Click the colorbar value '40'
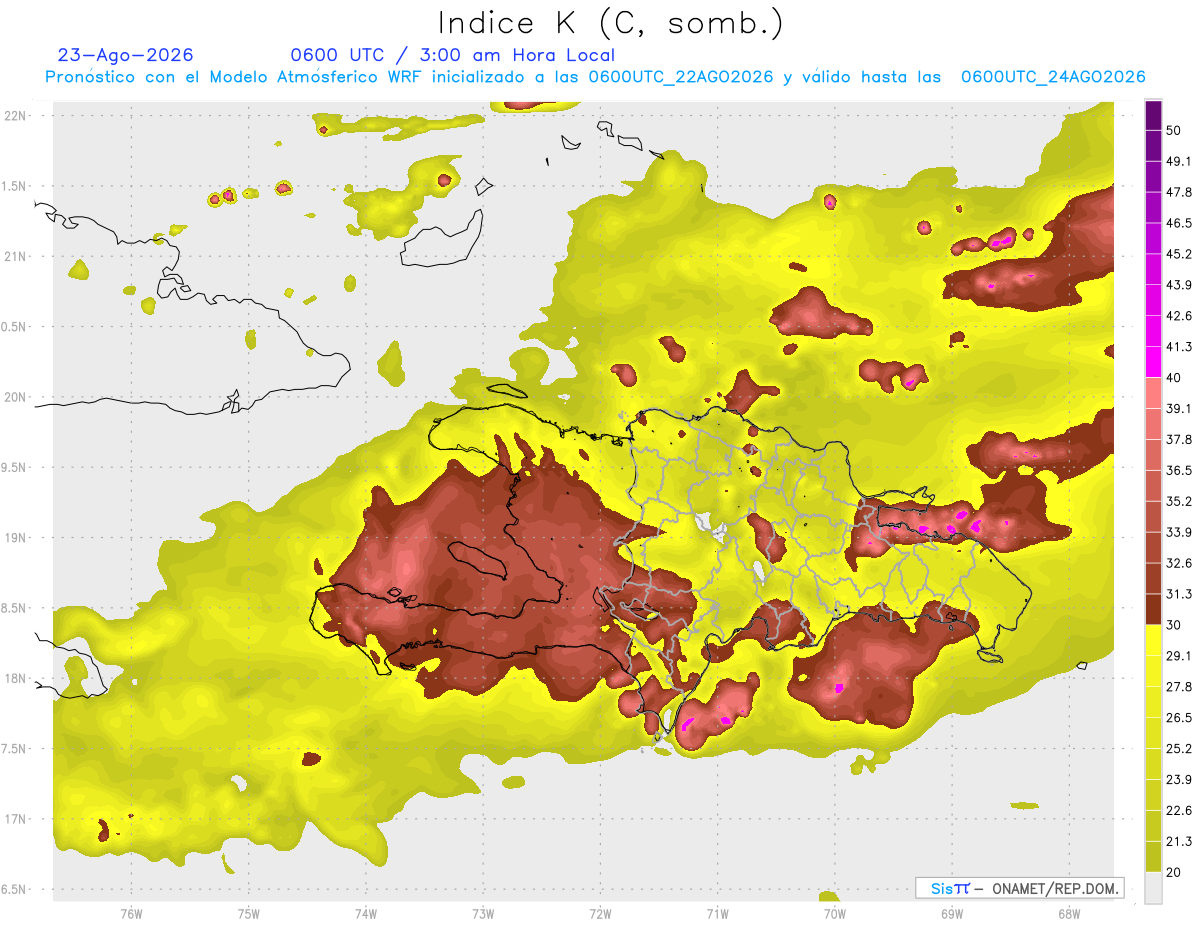This screenshot has width=1200, height=927. pyautogui.click(x=1174, y=377)
